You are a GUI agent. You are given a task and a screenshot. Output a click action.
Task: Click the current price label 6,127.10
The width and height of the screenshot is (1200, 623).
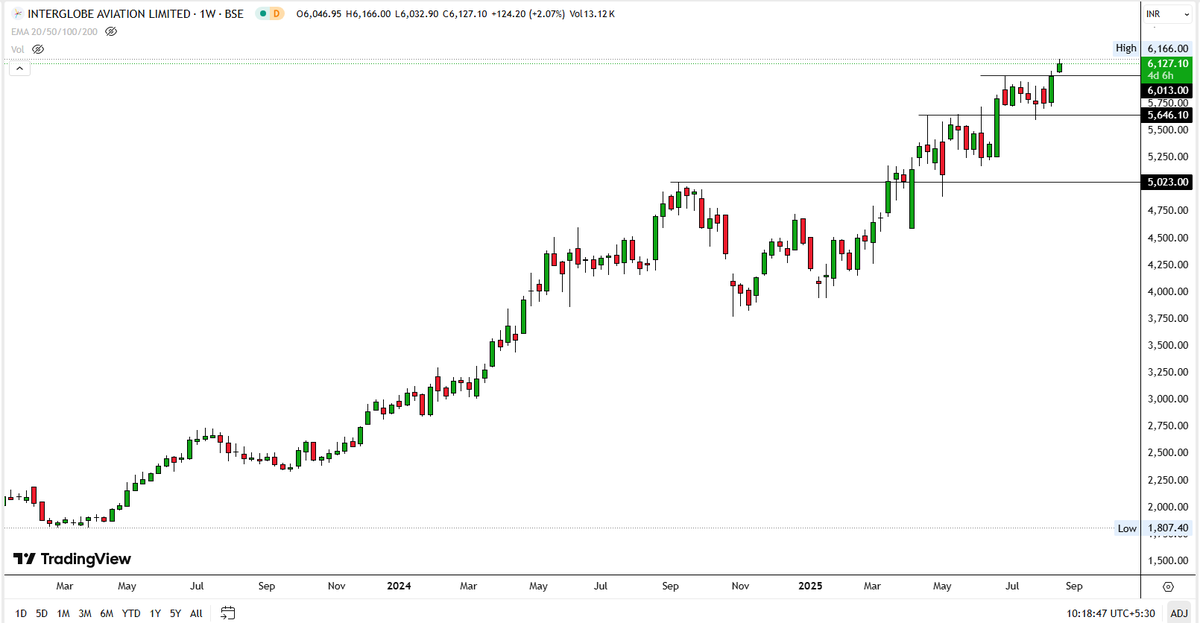[x=1167, y=62]
